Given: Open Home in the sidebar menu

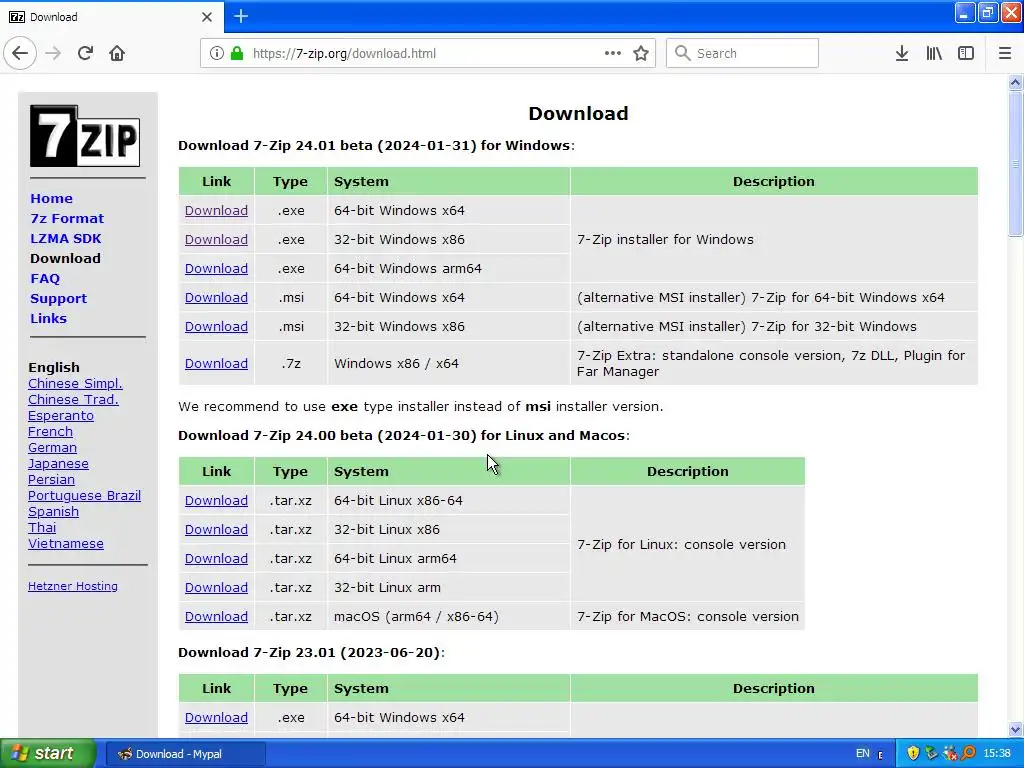Looking at the screenshot, I should [52, 199].
